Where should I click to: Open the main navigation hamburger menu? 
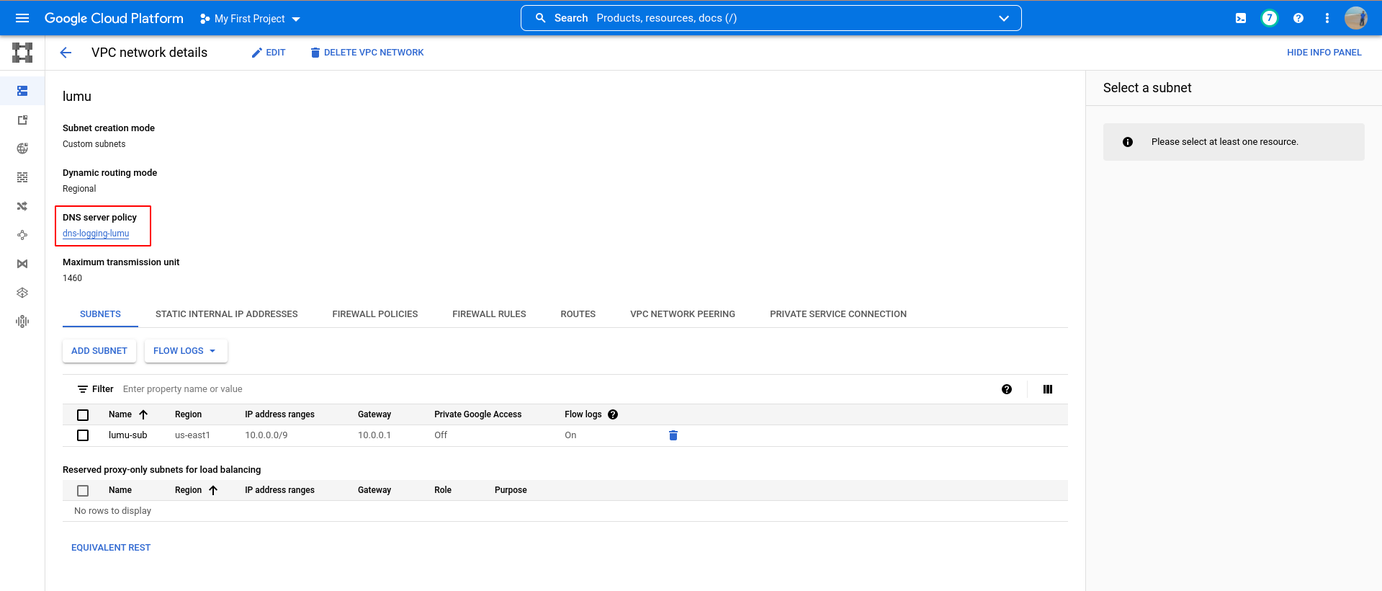[22, 18]
